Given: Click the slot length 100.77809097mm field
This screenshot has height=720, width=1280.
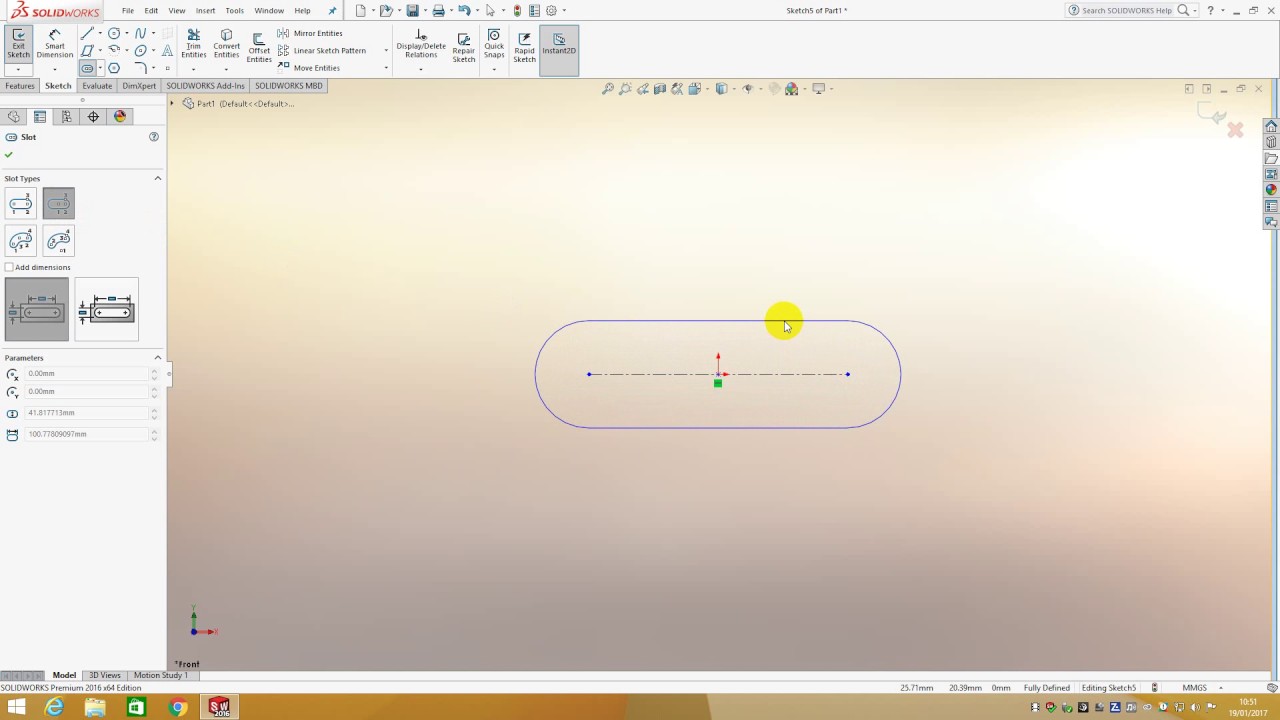Looking at the screenshot, I should tap(86, 434).
